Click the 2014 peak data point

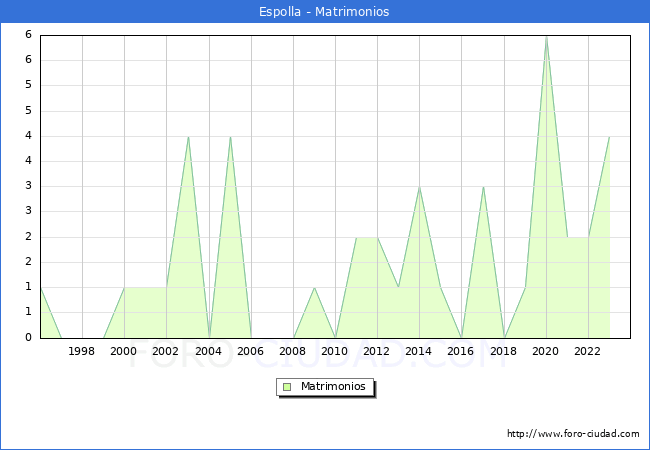420,187
